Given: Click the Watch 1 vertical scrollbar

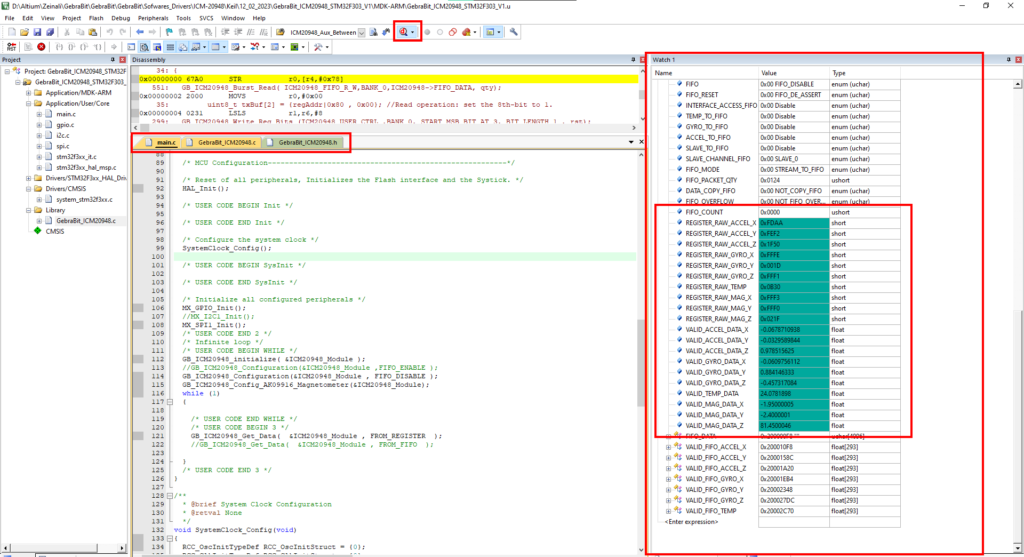Looking at the screenshot, I should tap(1017, 317).
